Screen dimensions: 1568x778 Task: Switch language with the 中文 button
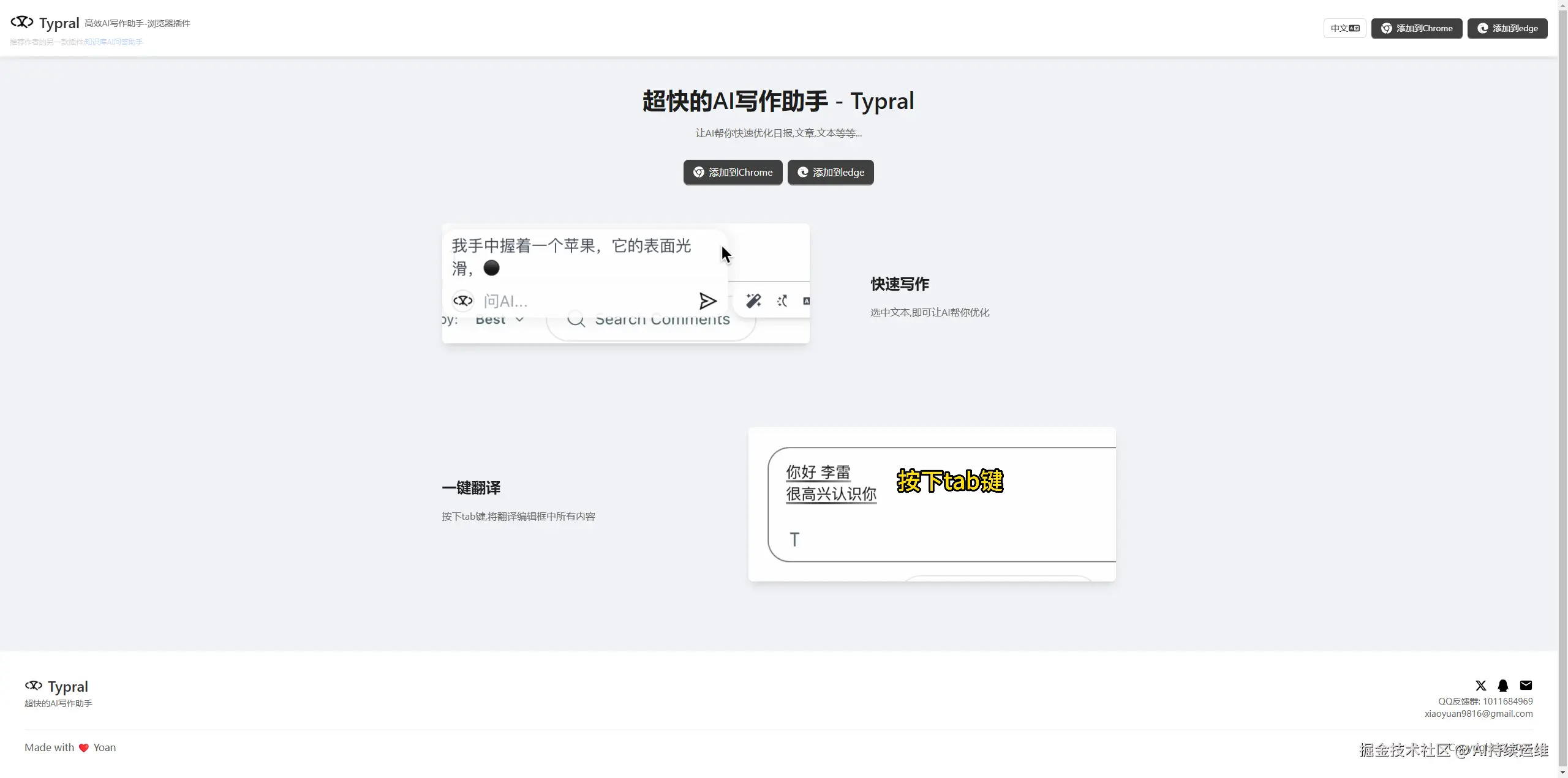click(1344, 28)
